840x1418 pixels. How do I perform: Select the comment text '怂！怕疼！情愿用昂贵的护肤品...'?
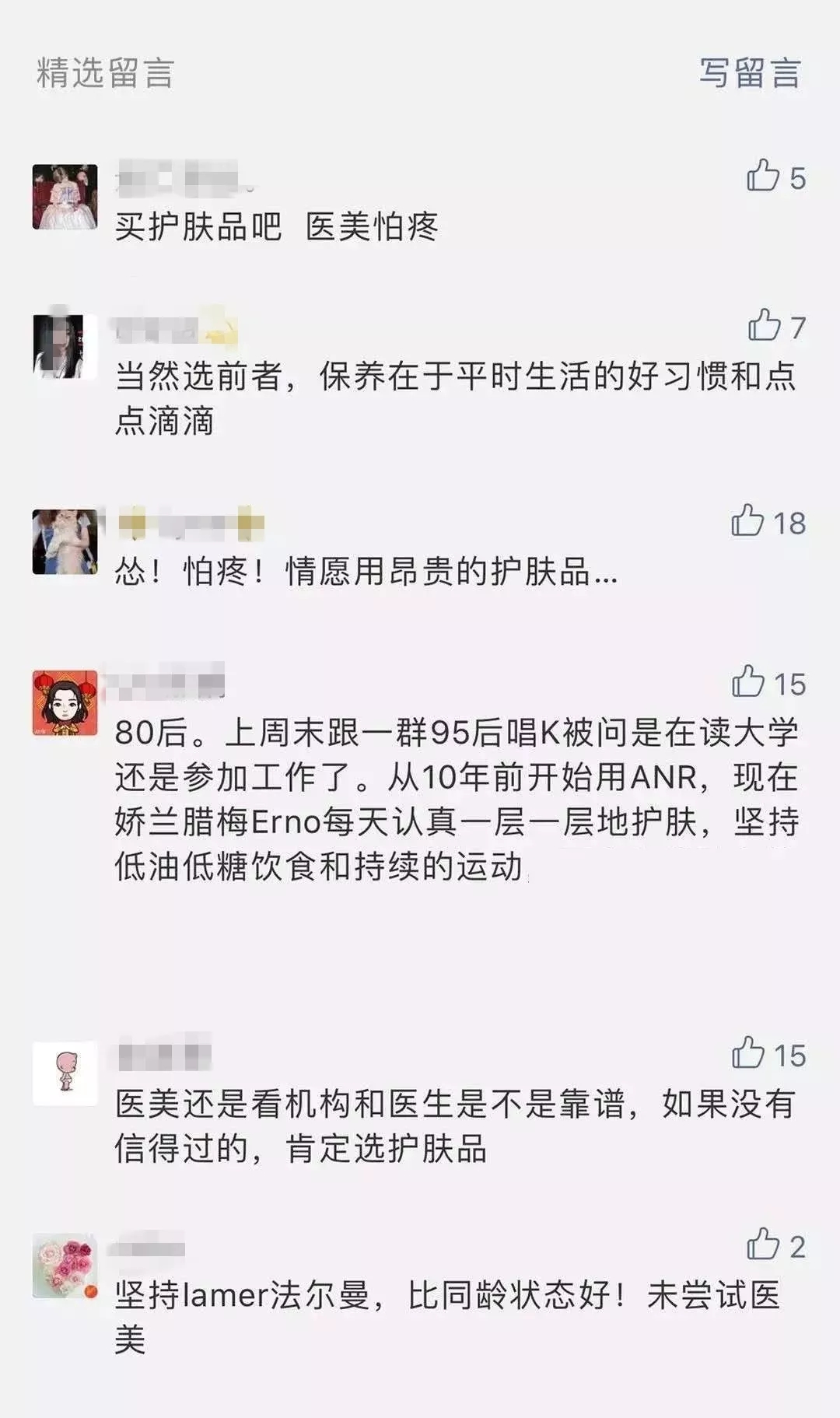click(x=366, y=572)
